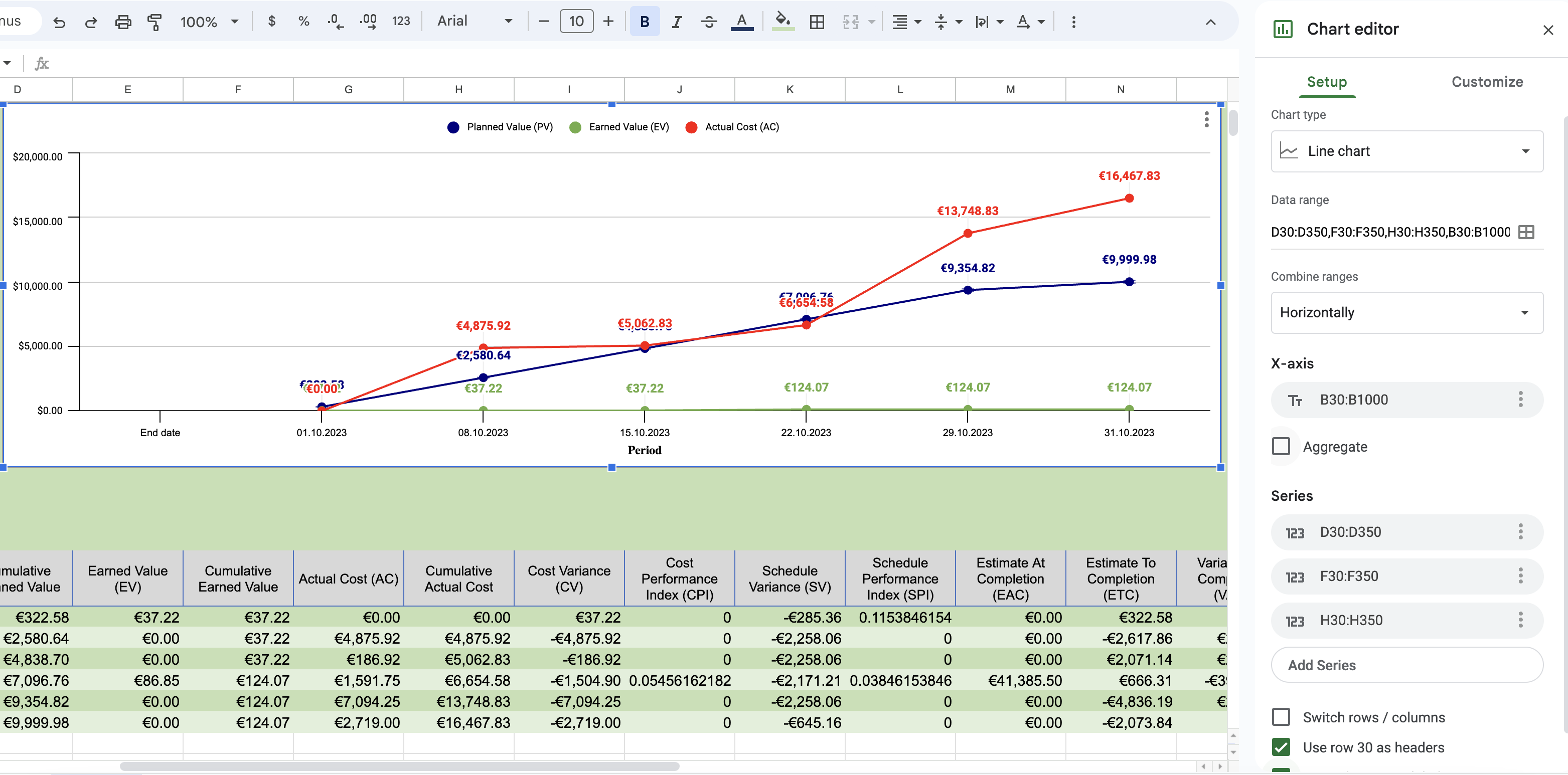Click the select data range grid icon
Viewport: 1568px width, 775px height.
(x=1526, y=232)
